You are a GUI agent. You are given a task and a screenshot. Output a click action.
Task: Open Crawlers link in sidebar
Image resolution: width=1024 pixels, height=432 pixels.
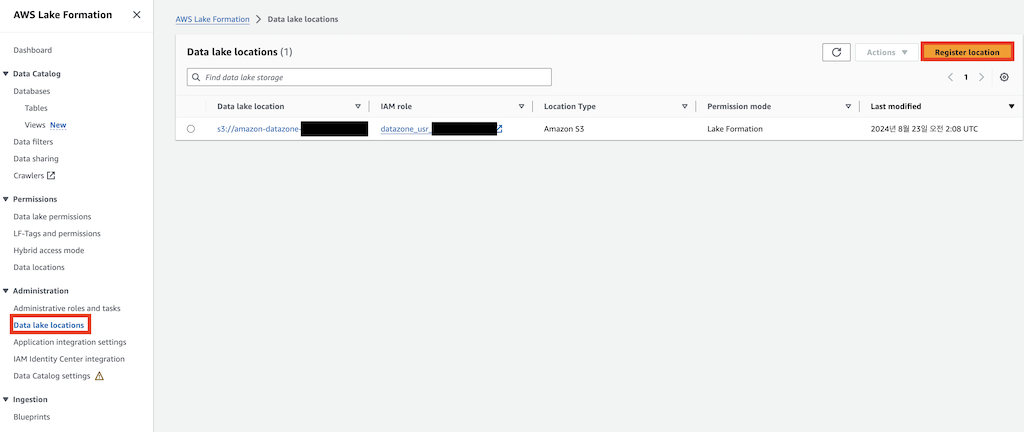point(29,176)
